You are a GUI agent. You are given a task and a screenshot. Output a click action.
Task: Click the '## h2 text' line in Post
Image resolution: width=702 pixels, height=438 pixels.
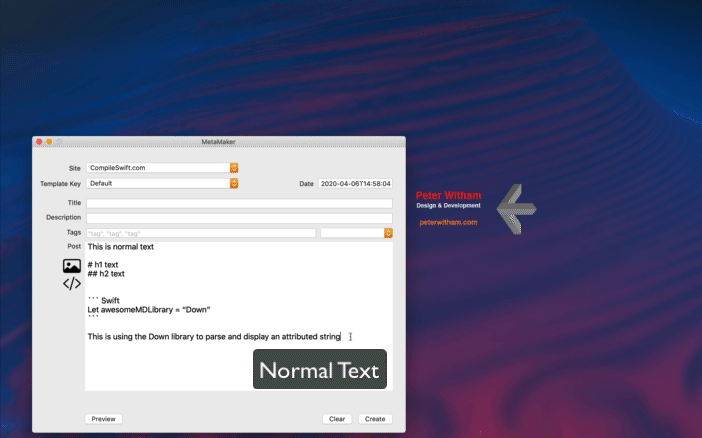(106, 274)
